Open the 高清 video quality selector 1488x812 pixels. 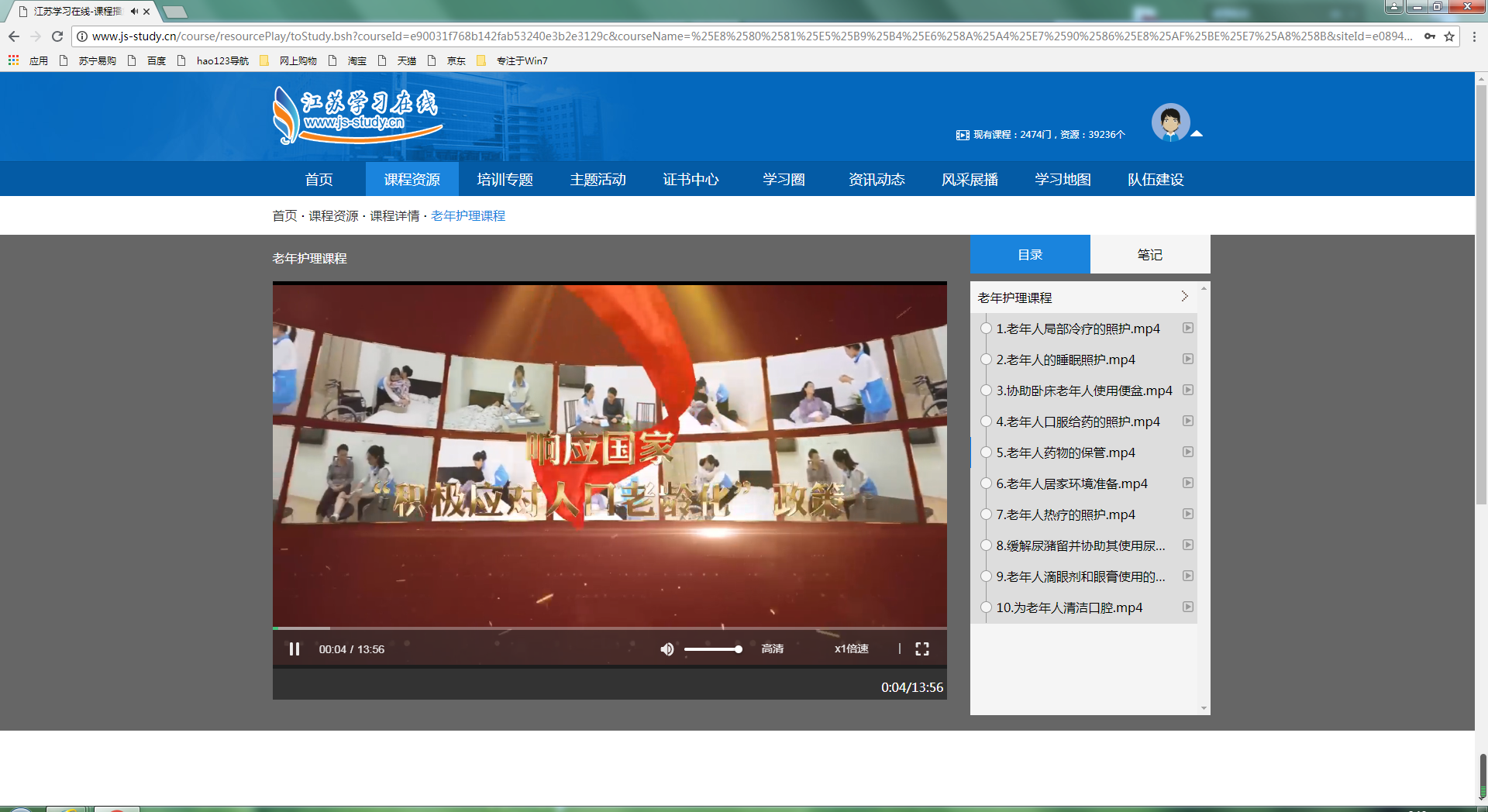click(x=772, y=649)
